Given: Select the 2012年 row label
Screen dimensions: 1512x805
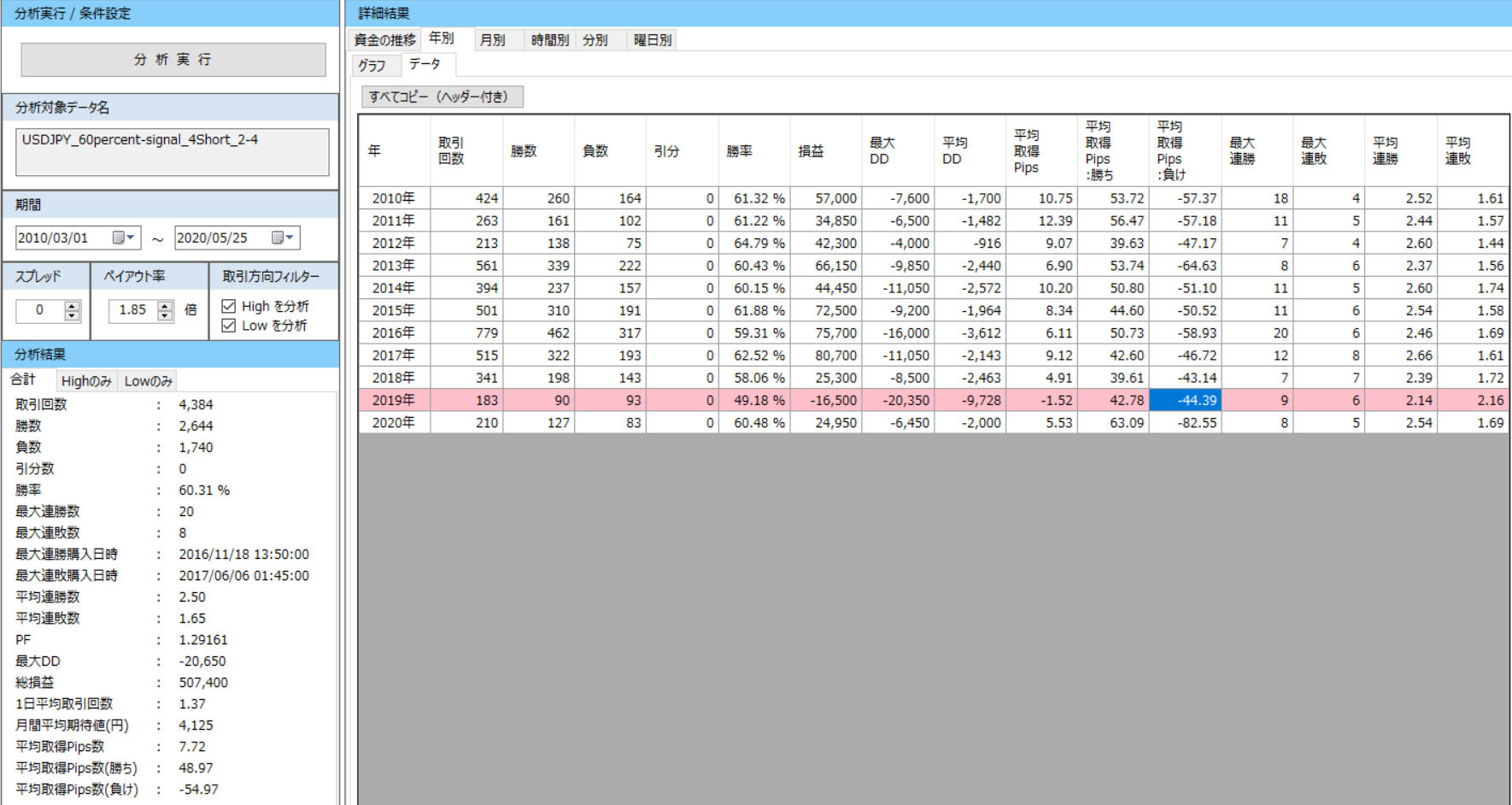Looking at the screenshot, I should tap(394, 243).
